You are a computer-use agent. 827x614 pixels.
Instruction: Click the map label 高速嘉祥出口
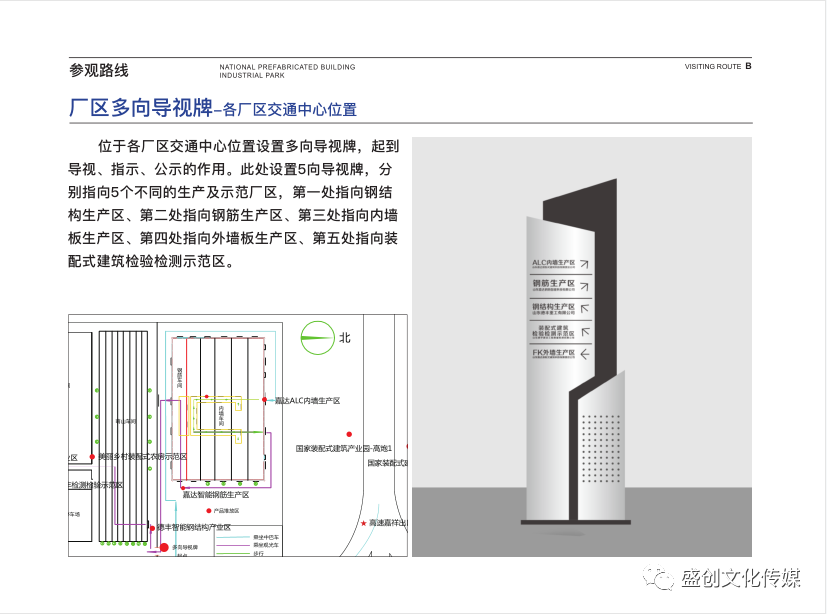pos(388,523)
